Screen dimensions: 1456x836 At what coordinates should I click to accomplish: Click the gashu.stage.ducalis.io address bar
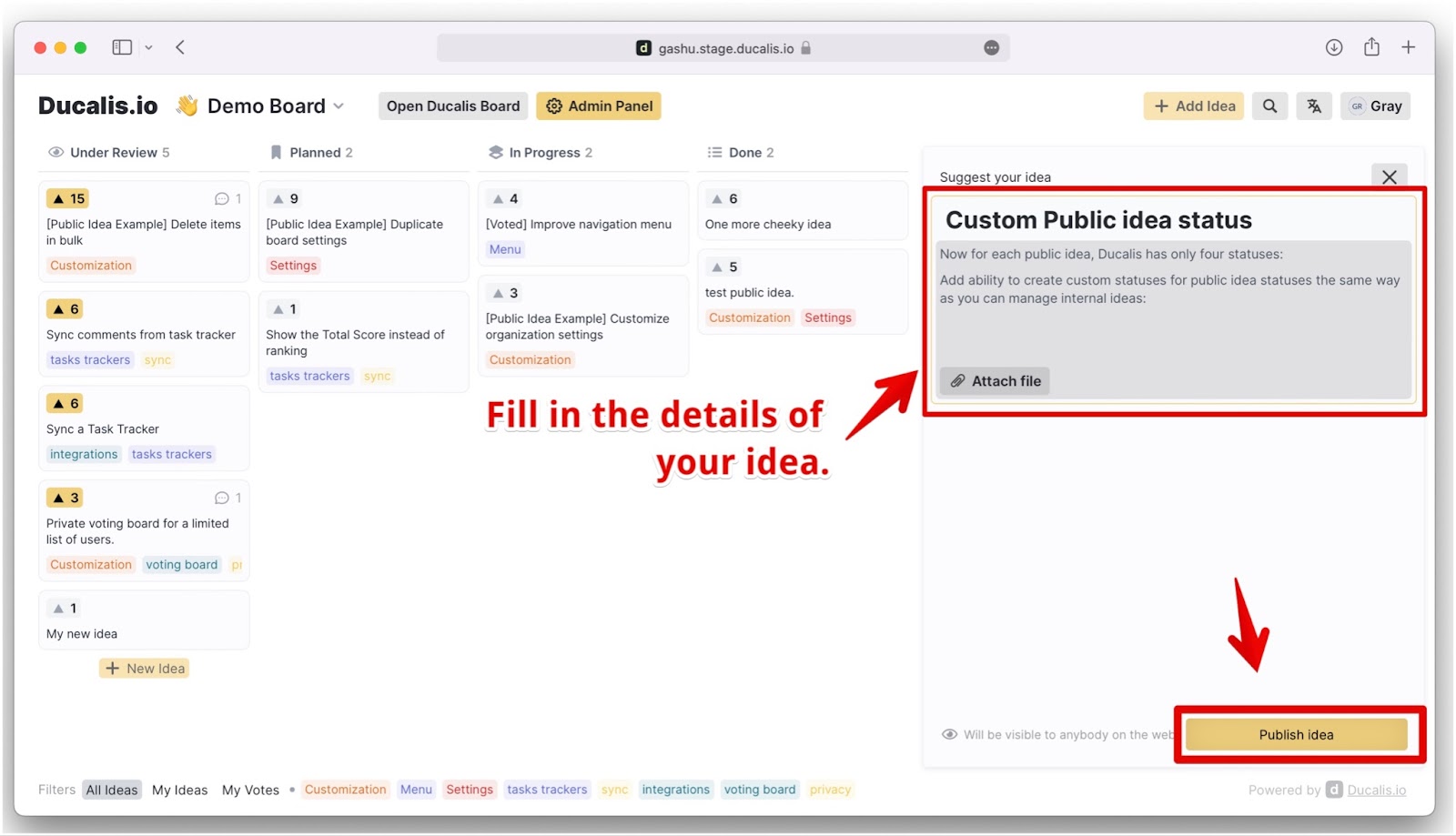pyautogui.click(x=723, y=48)
